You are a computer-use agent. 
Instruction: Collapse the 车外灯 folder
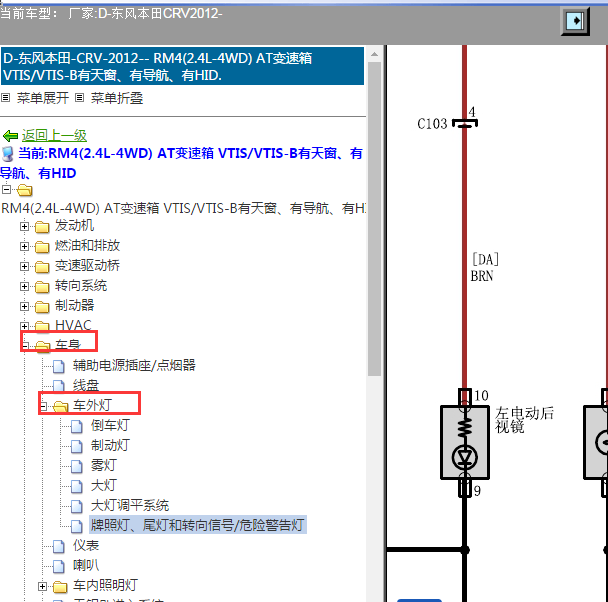(x=43, y=406)
